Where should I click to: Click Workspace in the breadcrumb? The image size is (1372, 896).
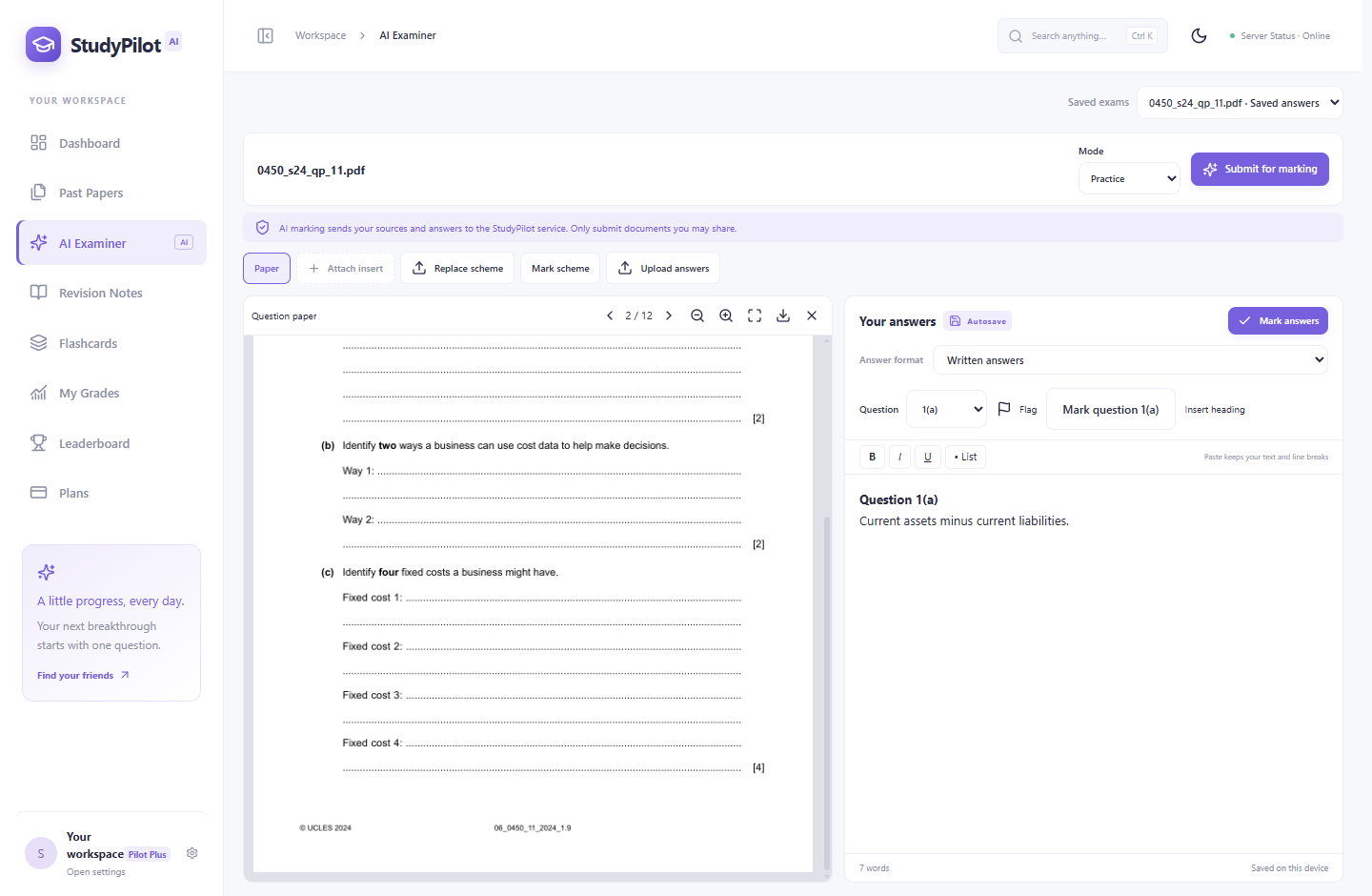point(320,36)
